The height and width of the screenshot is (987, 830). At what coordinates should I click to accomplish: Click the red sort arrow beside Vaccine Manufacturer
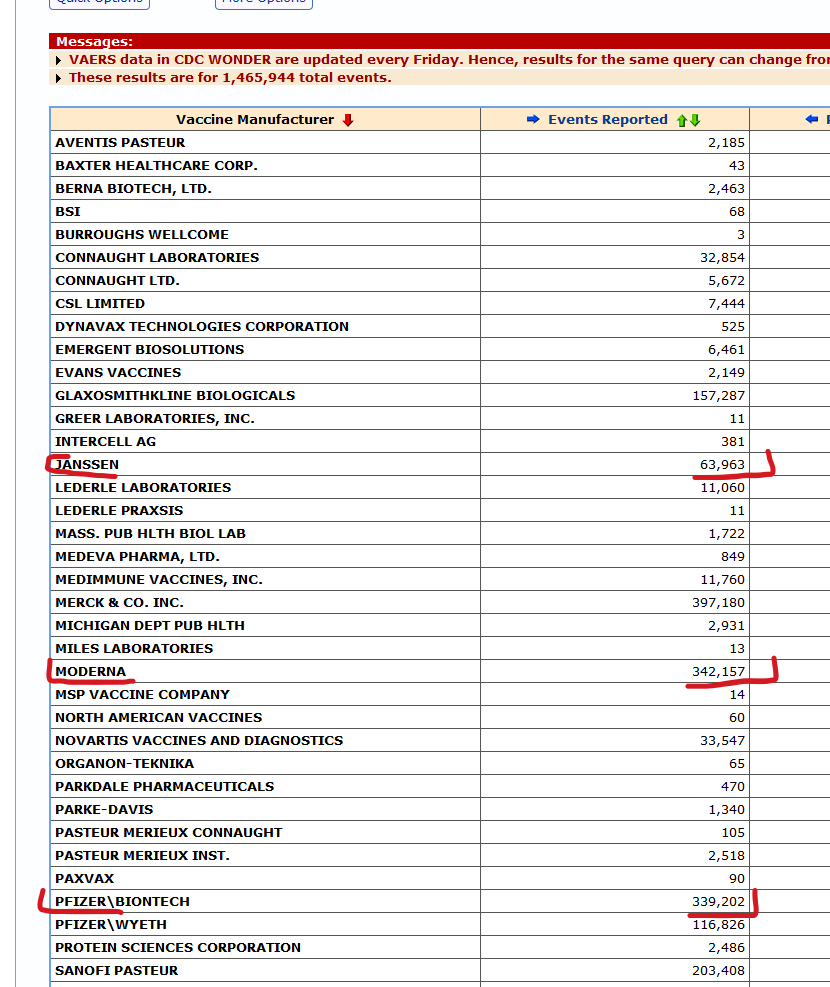(x=348, y=120)
